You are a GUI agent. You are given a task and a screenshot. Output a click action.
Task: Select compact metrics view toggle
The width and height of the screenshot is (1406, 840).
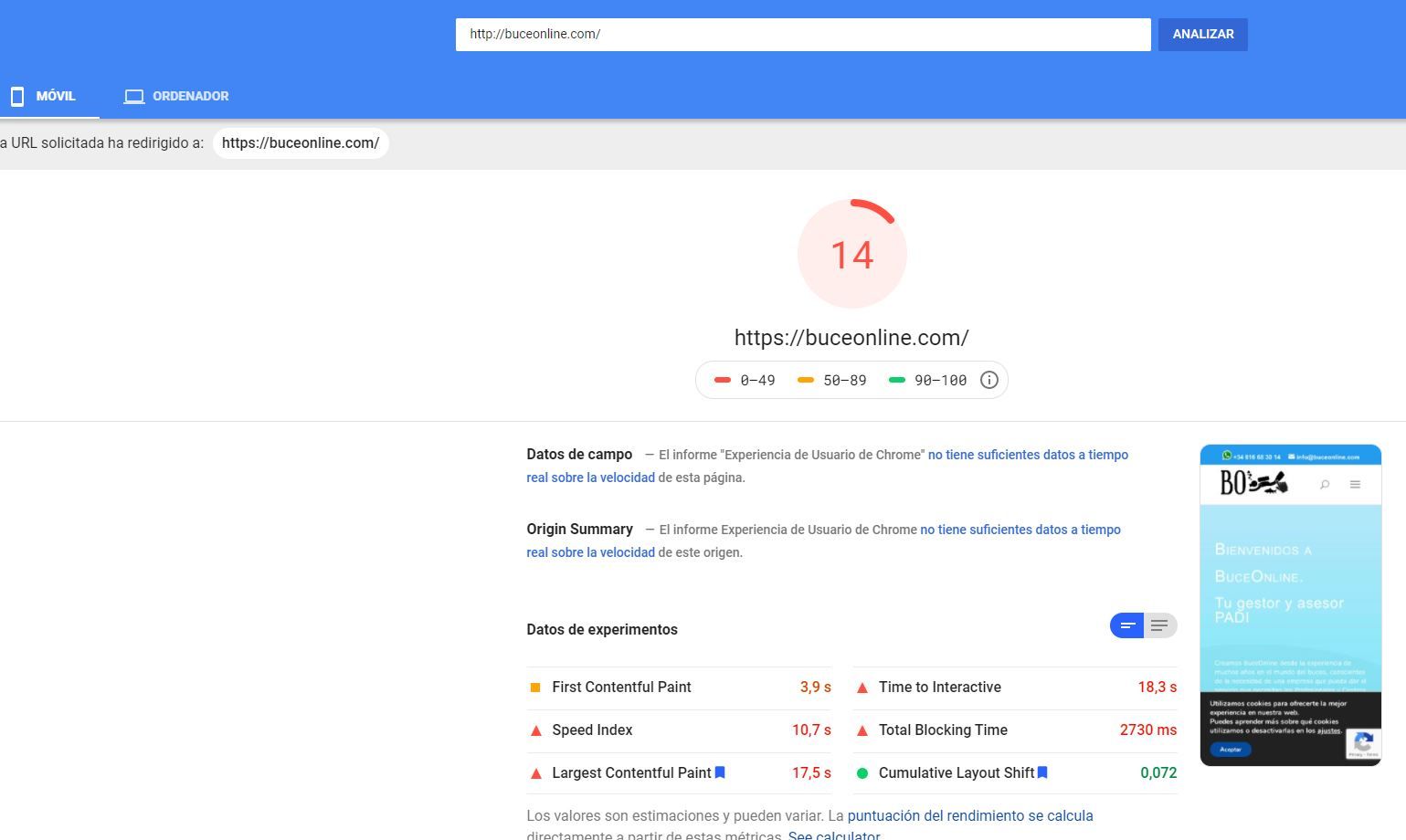pyautogui.click(x=1127, y=625)
